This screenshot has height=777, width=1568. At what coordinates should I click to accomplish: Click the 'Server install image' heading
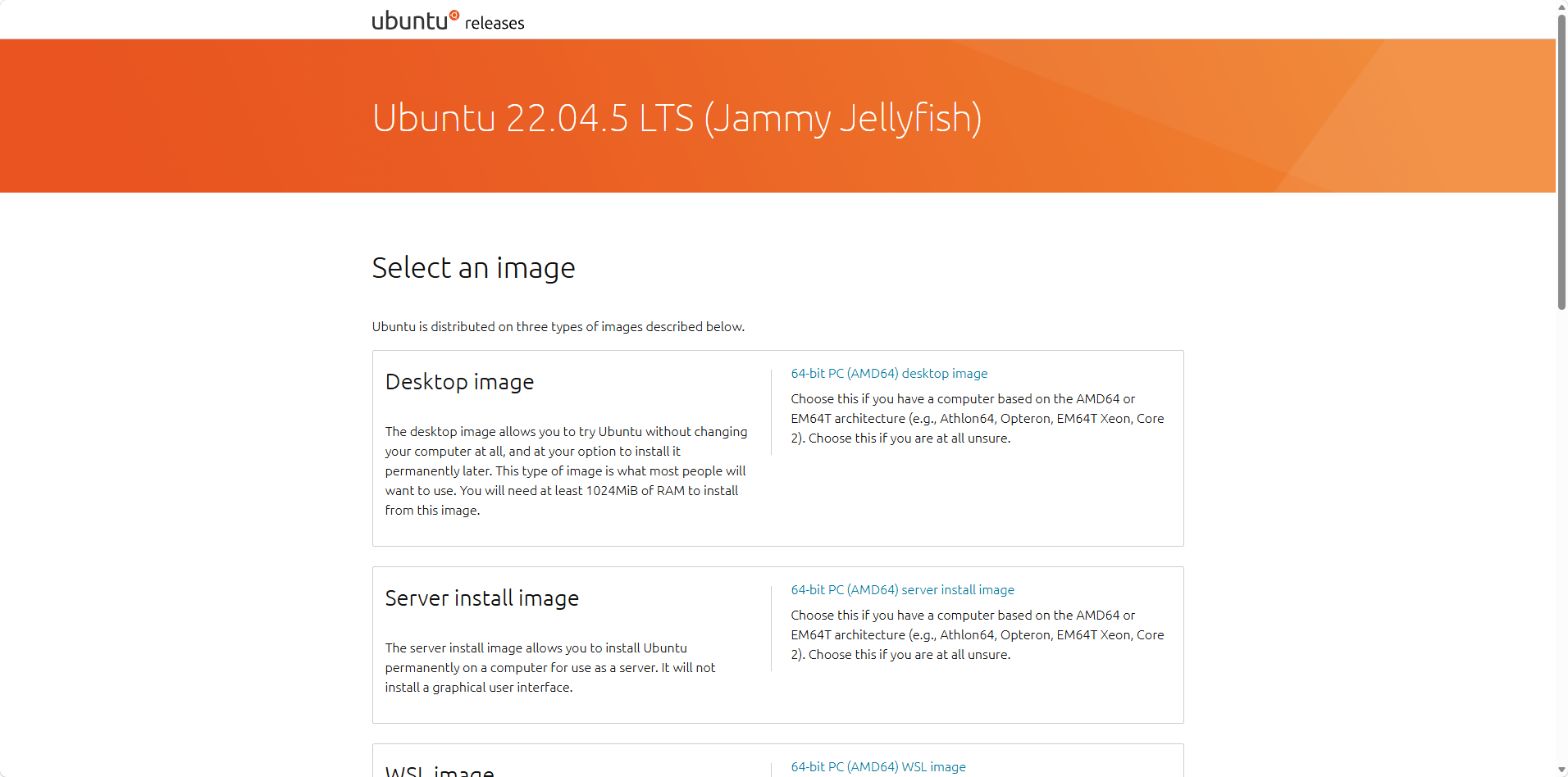point(481,598)
